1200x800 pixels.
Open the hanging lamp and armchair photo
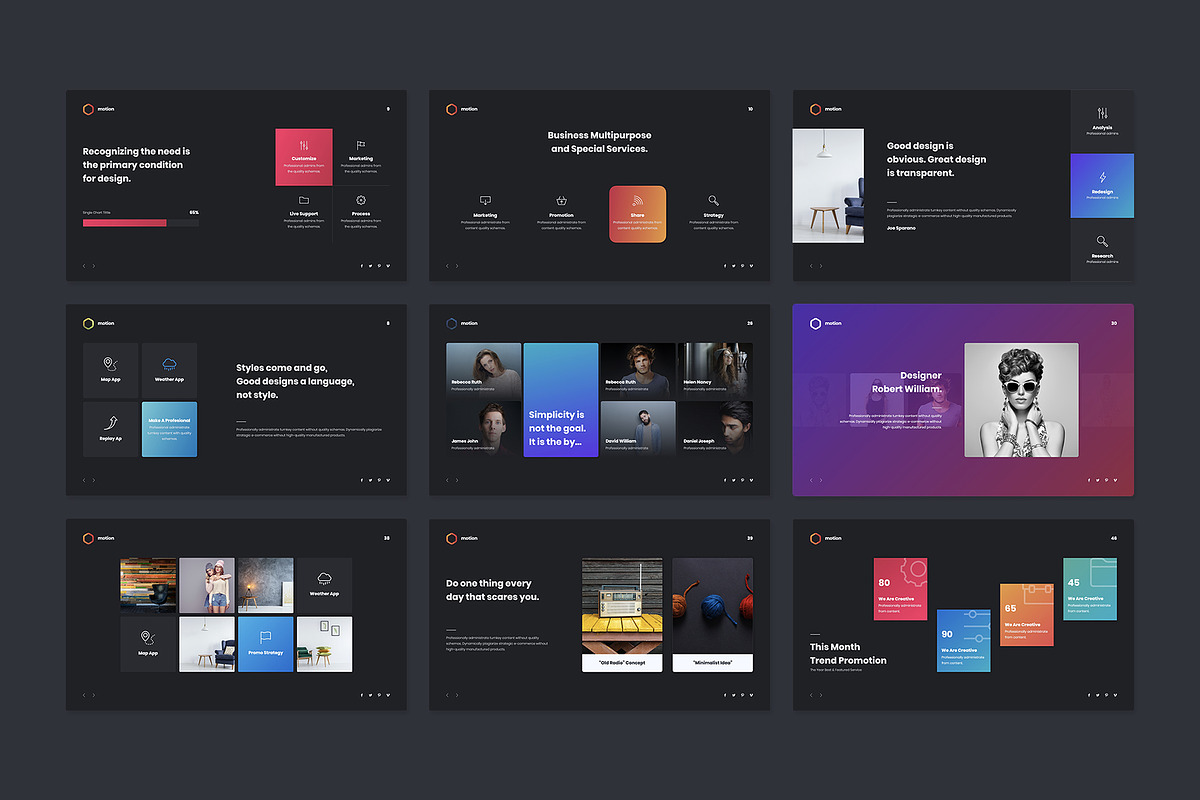point(828,185)
